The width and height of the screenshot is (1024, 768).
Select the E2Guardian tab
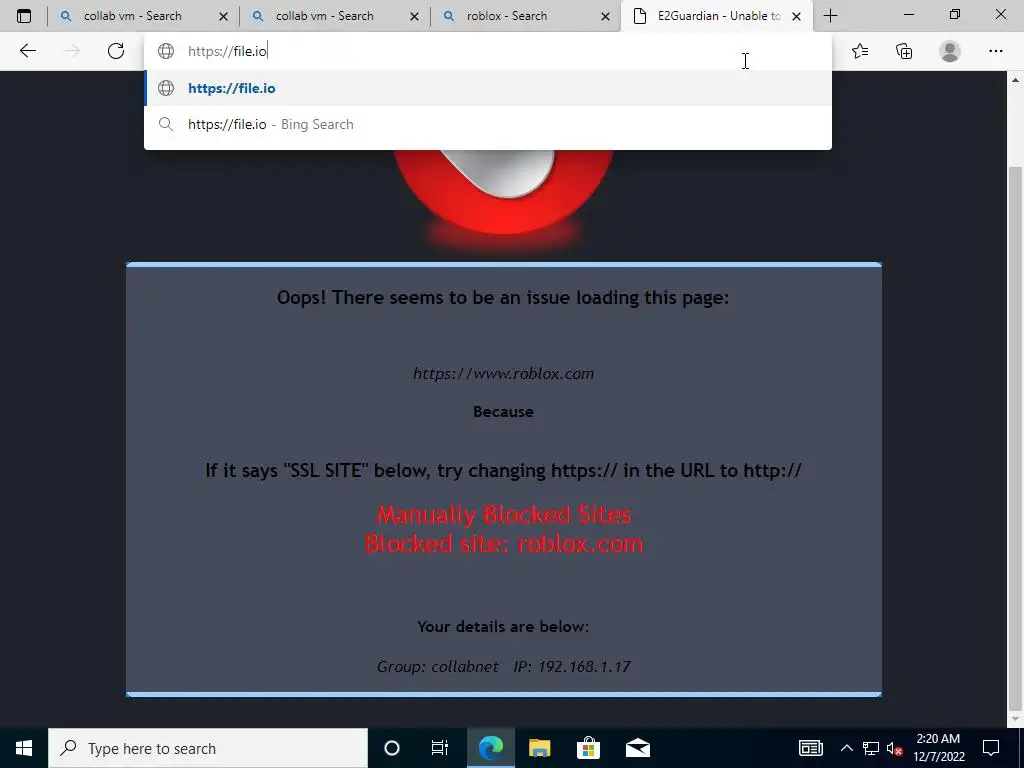718,16
